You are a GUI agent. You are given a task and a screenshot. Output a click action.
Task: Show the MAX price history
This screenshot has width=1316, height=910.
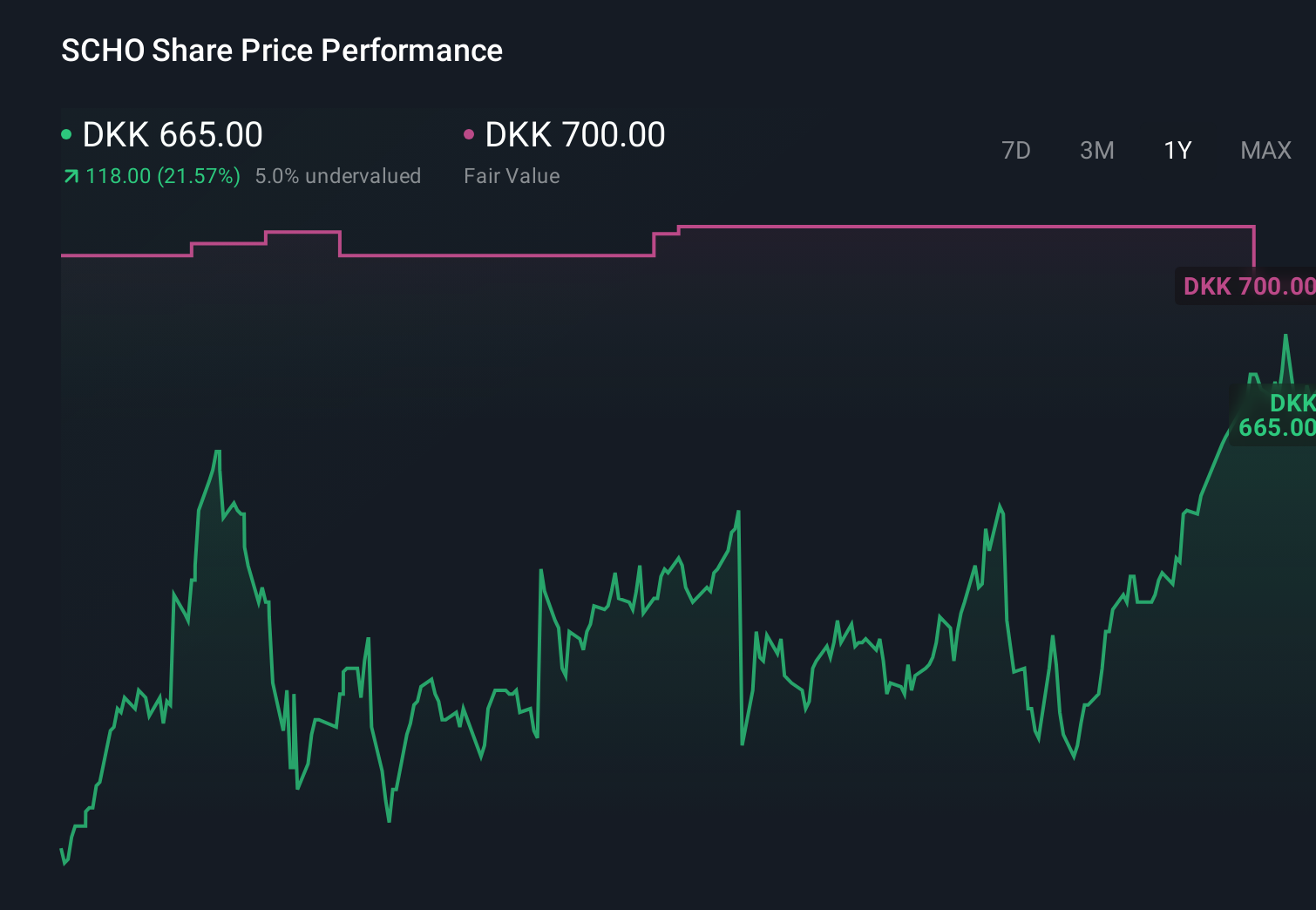(x=1265, y=151)
